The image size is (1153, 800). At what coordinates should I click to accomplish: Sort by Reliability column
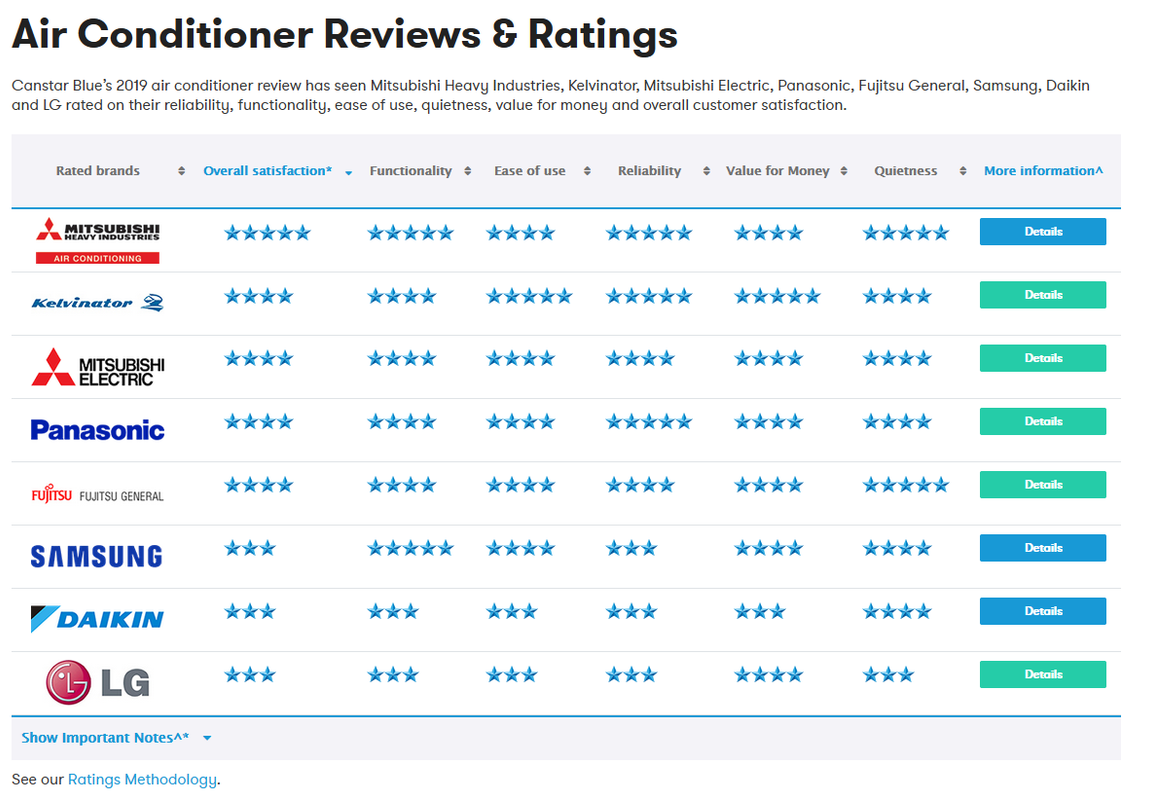706,171
